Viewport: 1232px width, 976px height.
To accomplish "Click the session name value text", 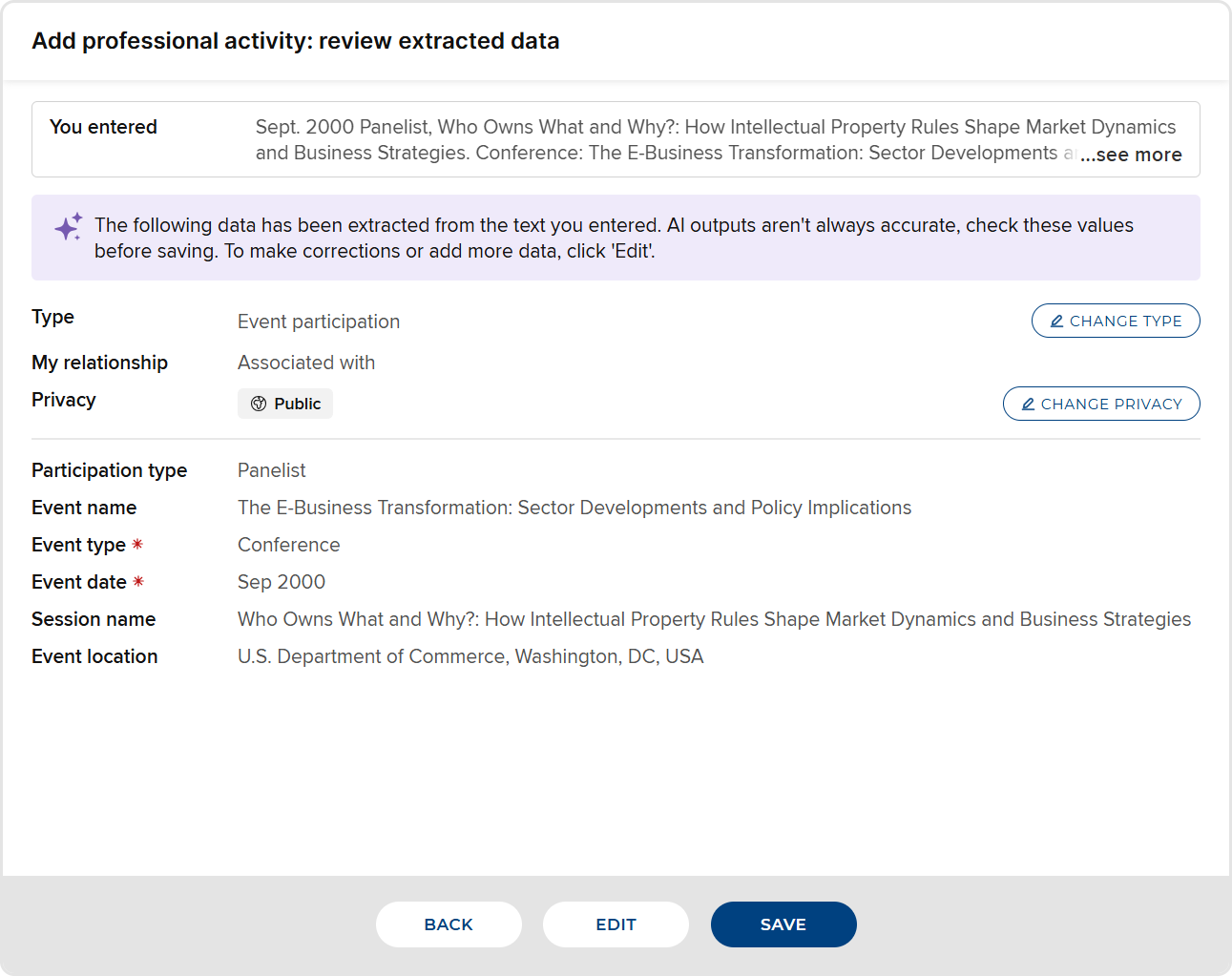I will click(713, 619).
